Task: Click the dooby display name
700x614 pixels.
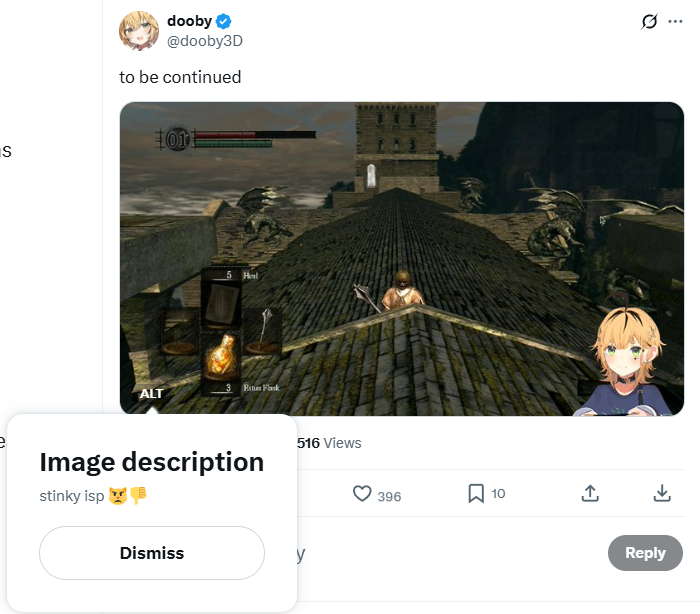Action: (x=189, y=21)
